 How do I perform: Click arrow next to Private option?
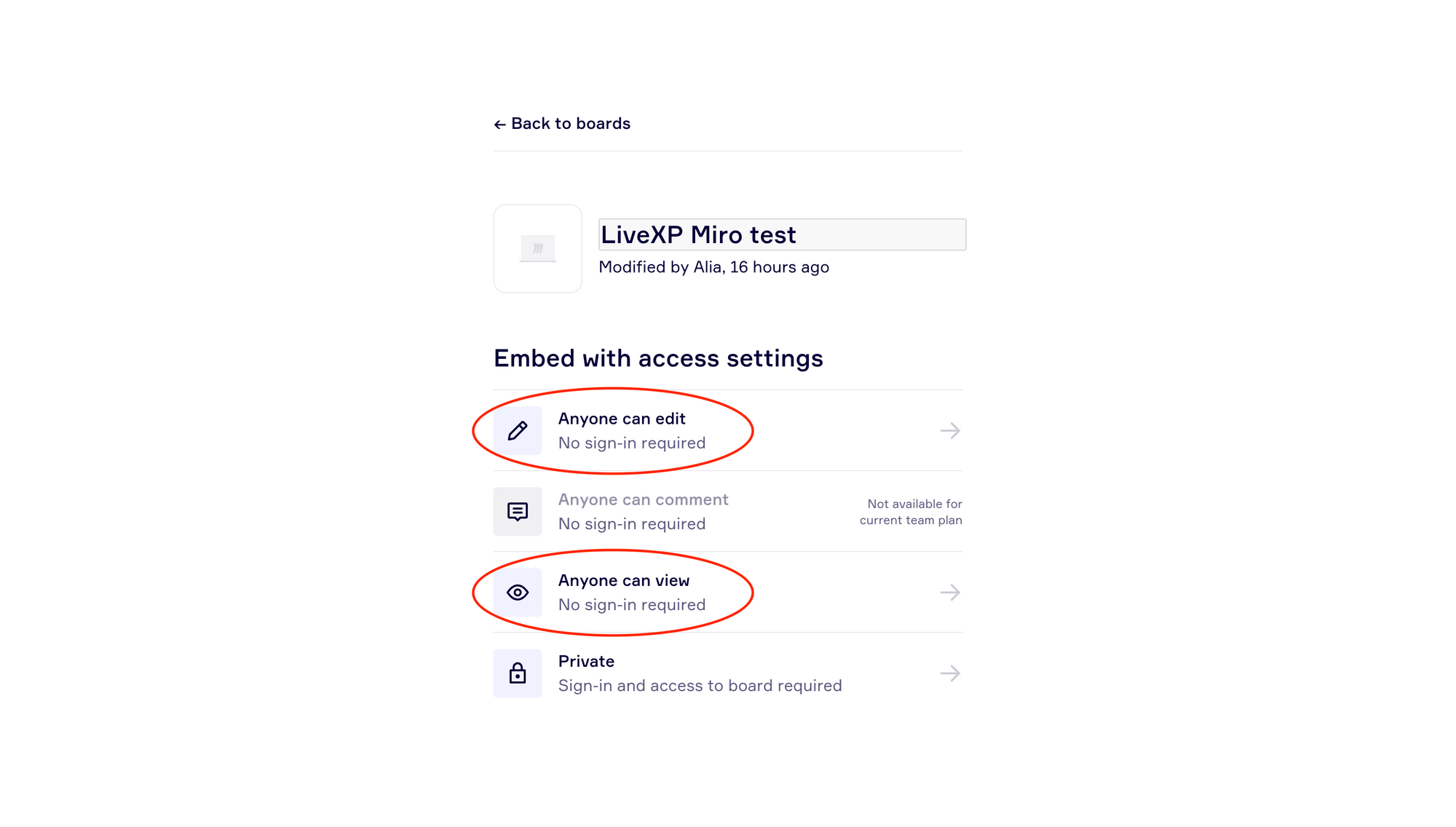point(950,673)
